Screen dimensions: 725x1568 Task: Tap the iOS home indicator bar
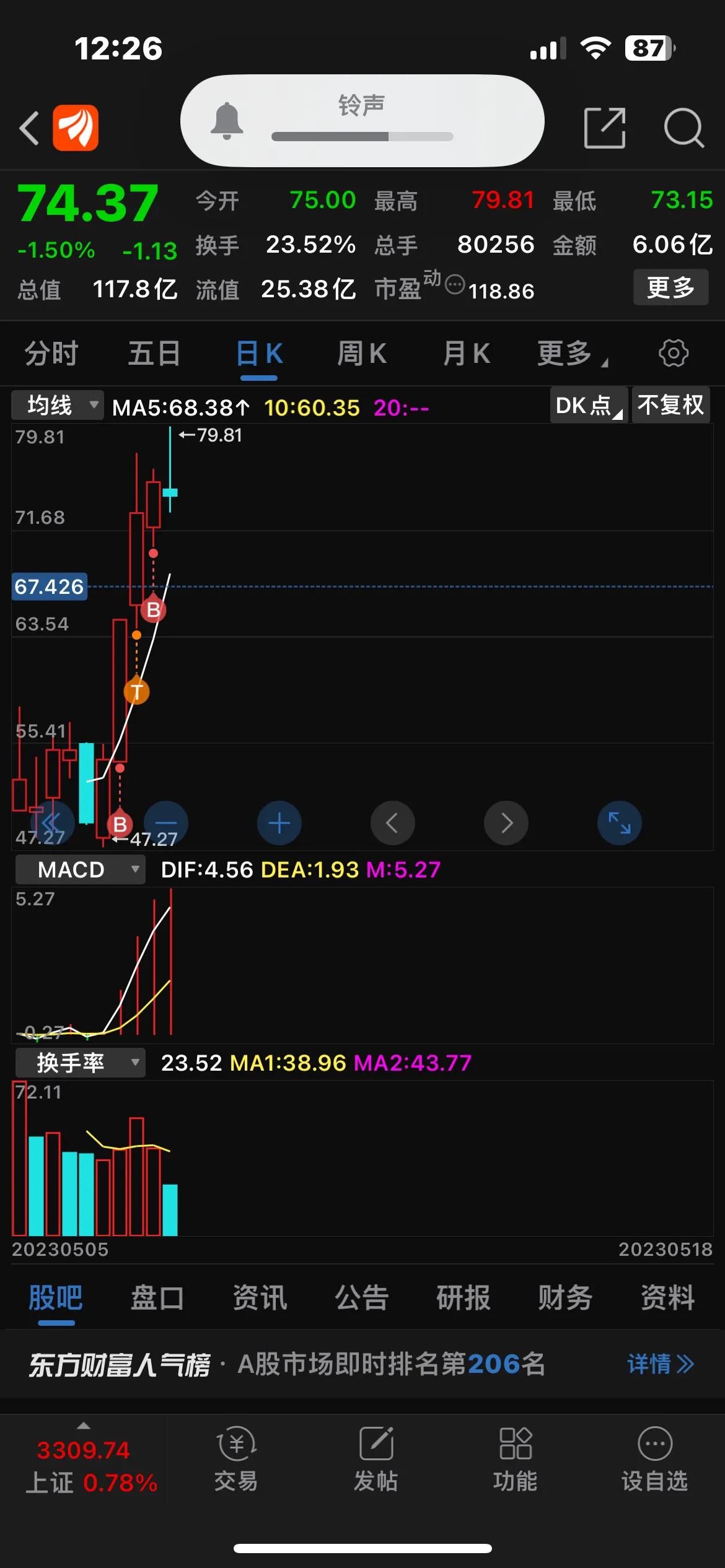tap(362, 1548)
